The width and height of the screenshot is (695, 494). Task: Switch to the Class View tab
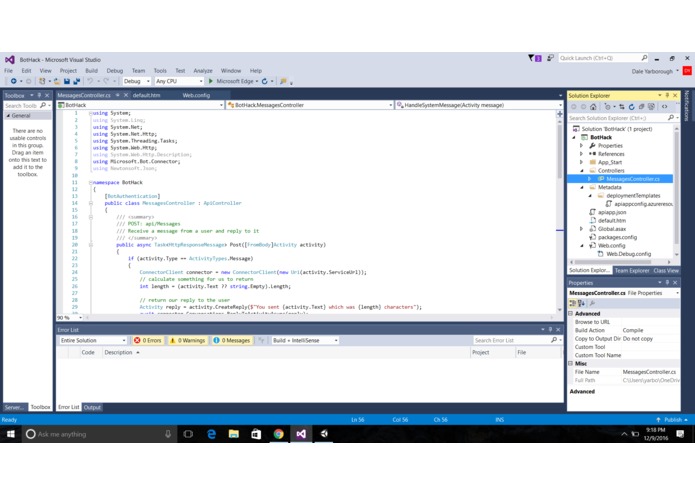(x=666, y=271)
